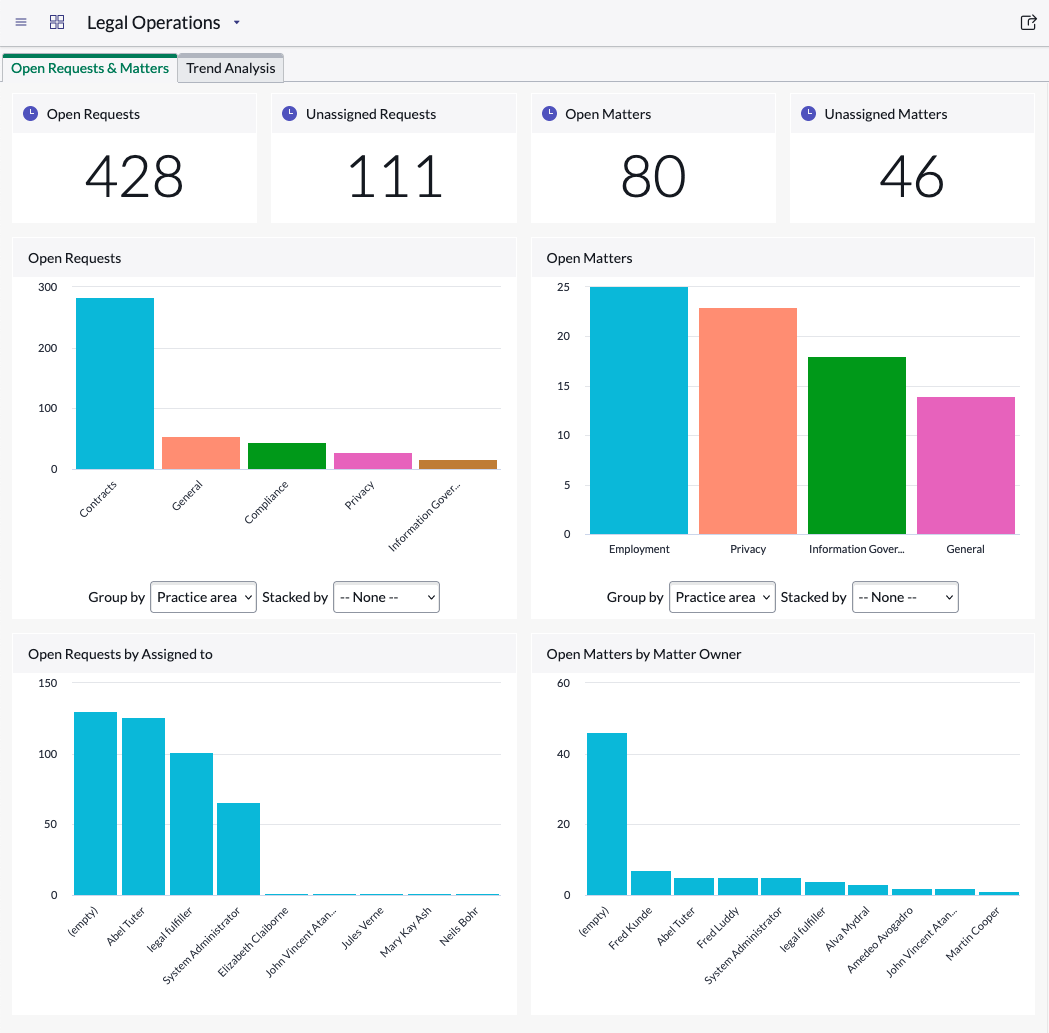Click the Contracts bar in Open Requests
The image size is (1049, 1033).
pos(115,383)
